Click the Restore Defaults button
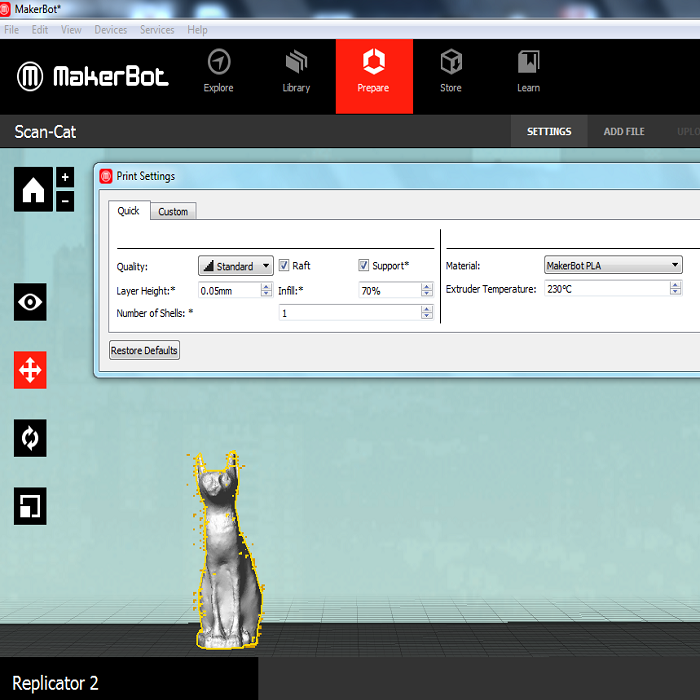The width and height of the screenshot is (700, 700). [144, 350]
